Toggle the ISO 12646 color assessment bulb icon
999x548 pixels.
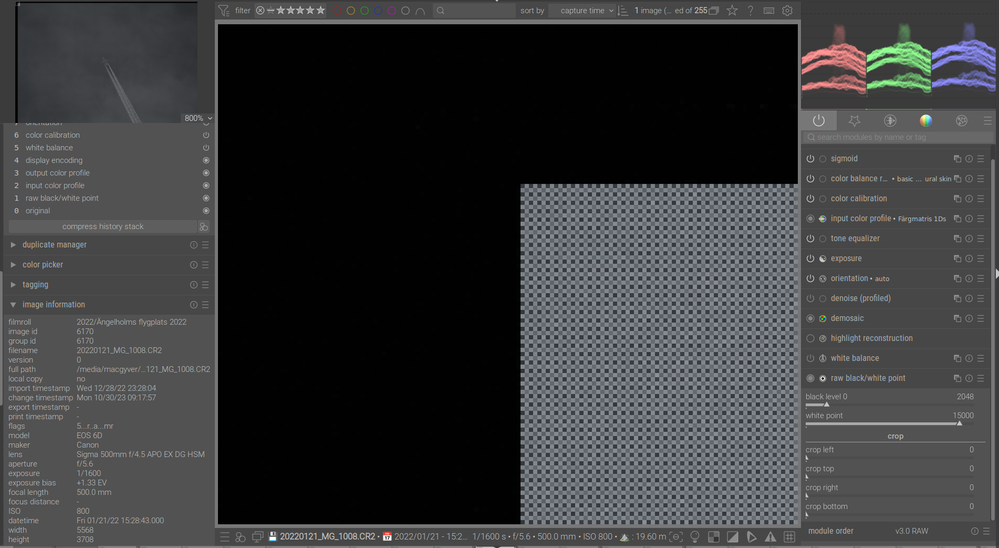(x=694, y=537)
